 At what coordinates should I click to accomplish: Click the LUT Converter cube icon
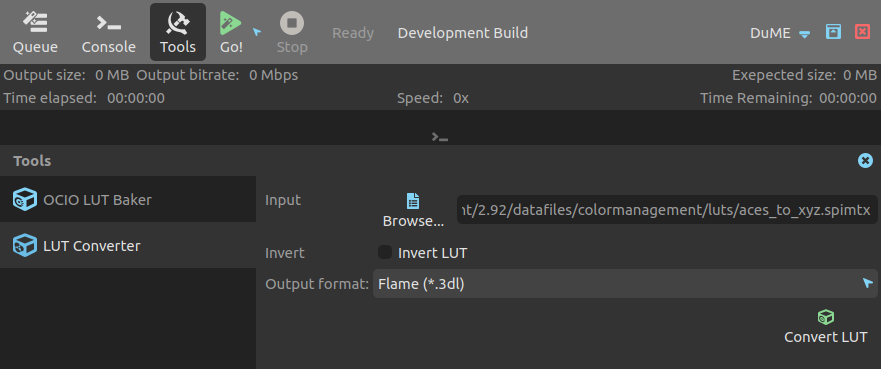pos(25,245)
